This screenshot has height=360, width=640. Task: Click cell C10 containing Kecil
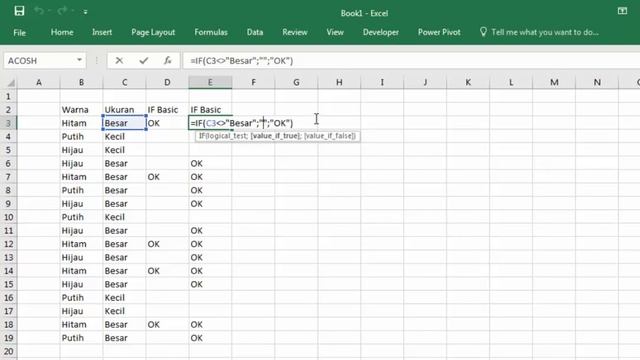point(124,217)
